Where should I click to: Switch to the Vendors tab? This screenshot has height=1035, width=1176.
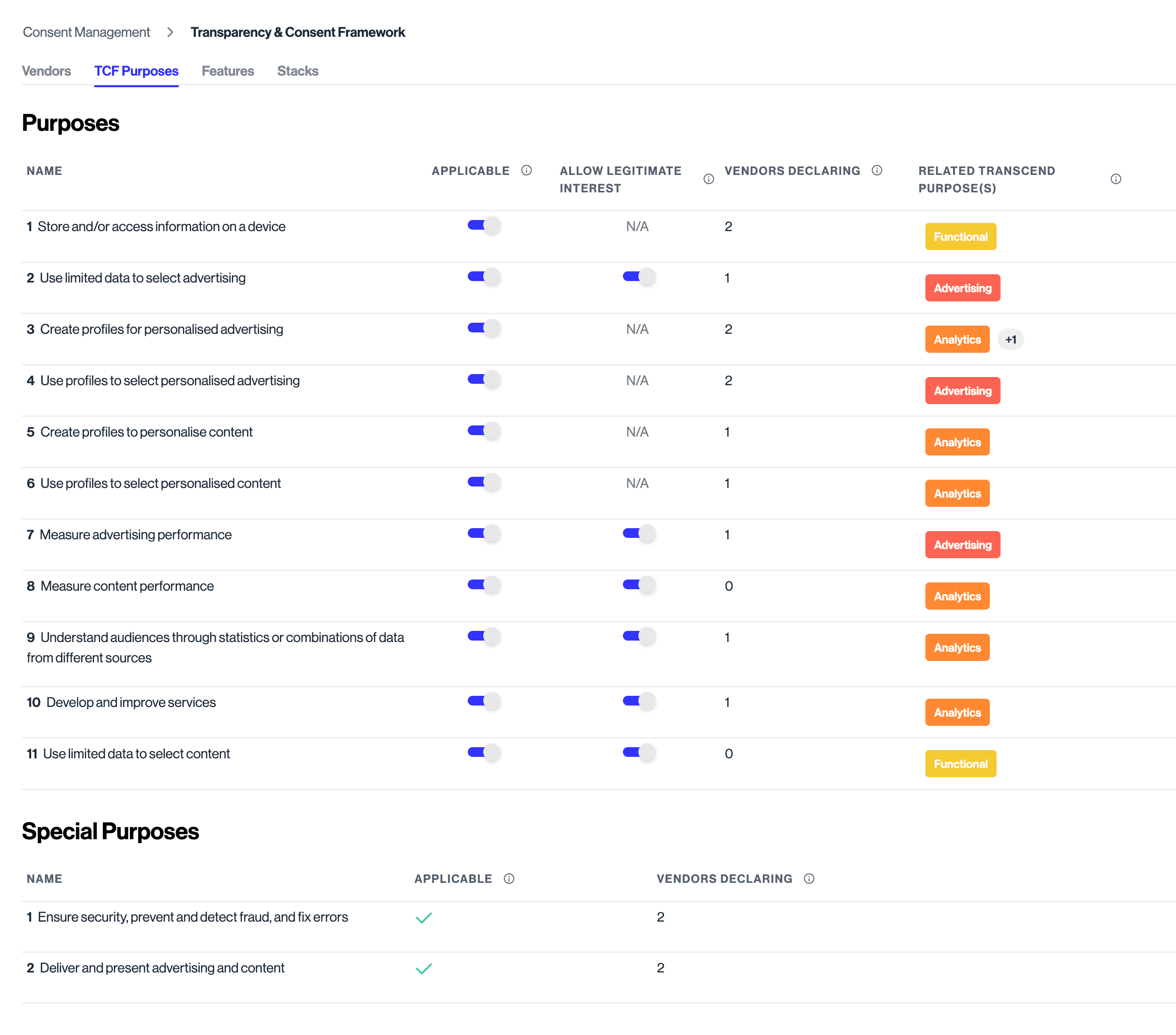coord(47,71)
